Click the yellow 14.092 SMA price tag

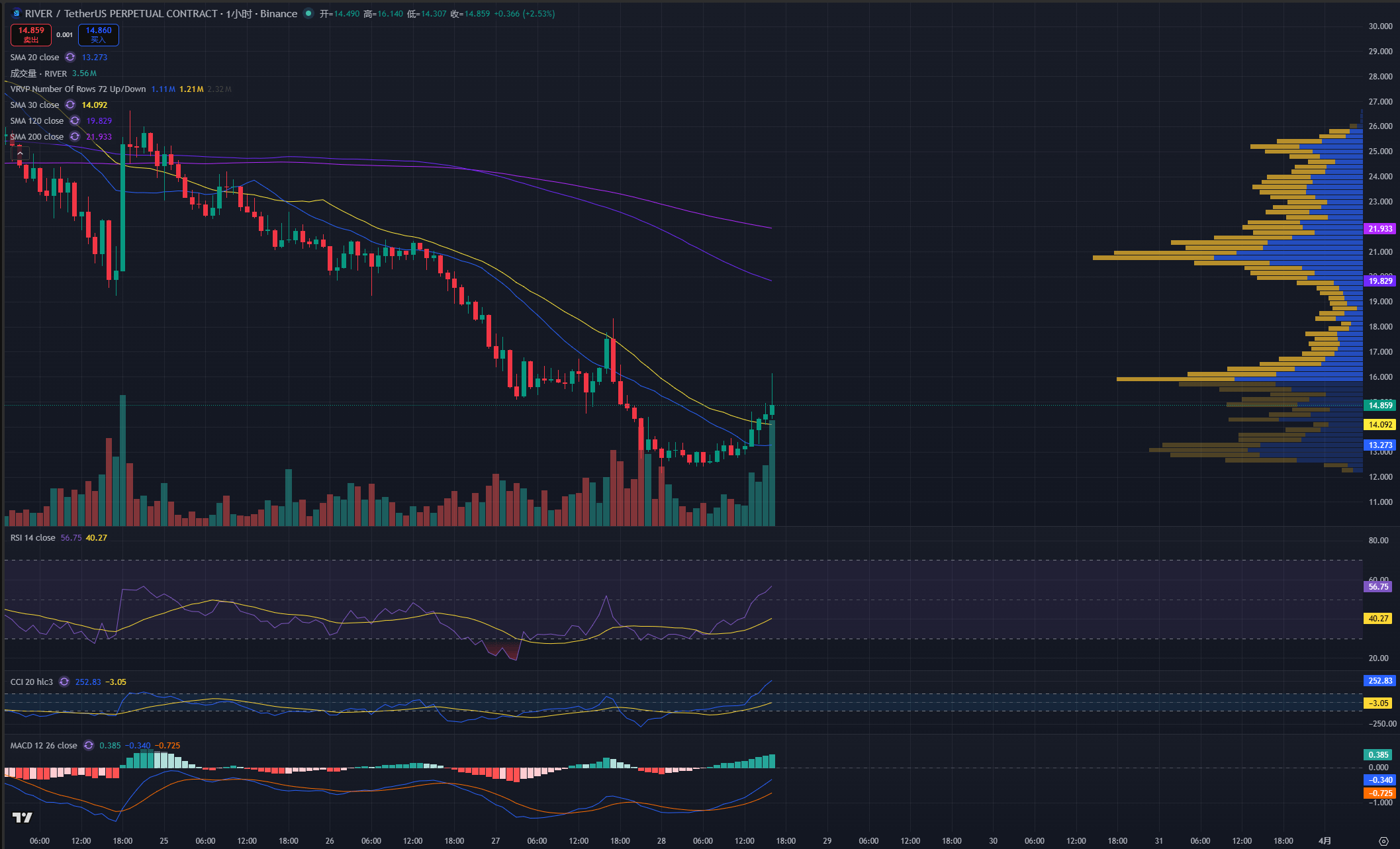tap(1380, 425)
